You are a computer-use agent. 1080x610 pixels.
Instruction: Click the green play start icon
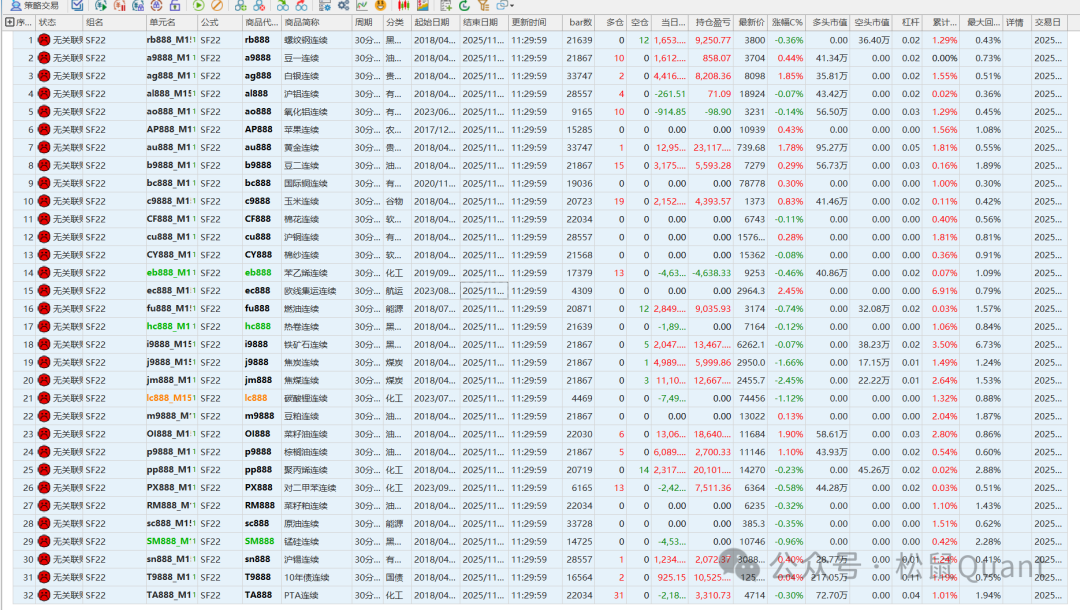coord(199,6)
